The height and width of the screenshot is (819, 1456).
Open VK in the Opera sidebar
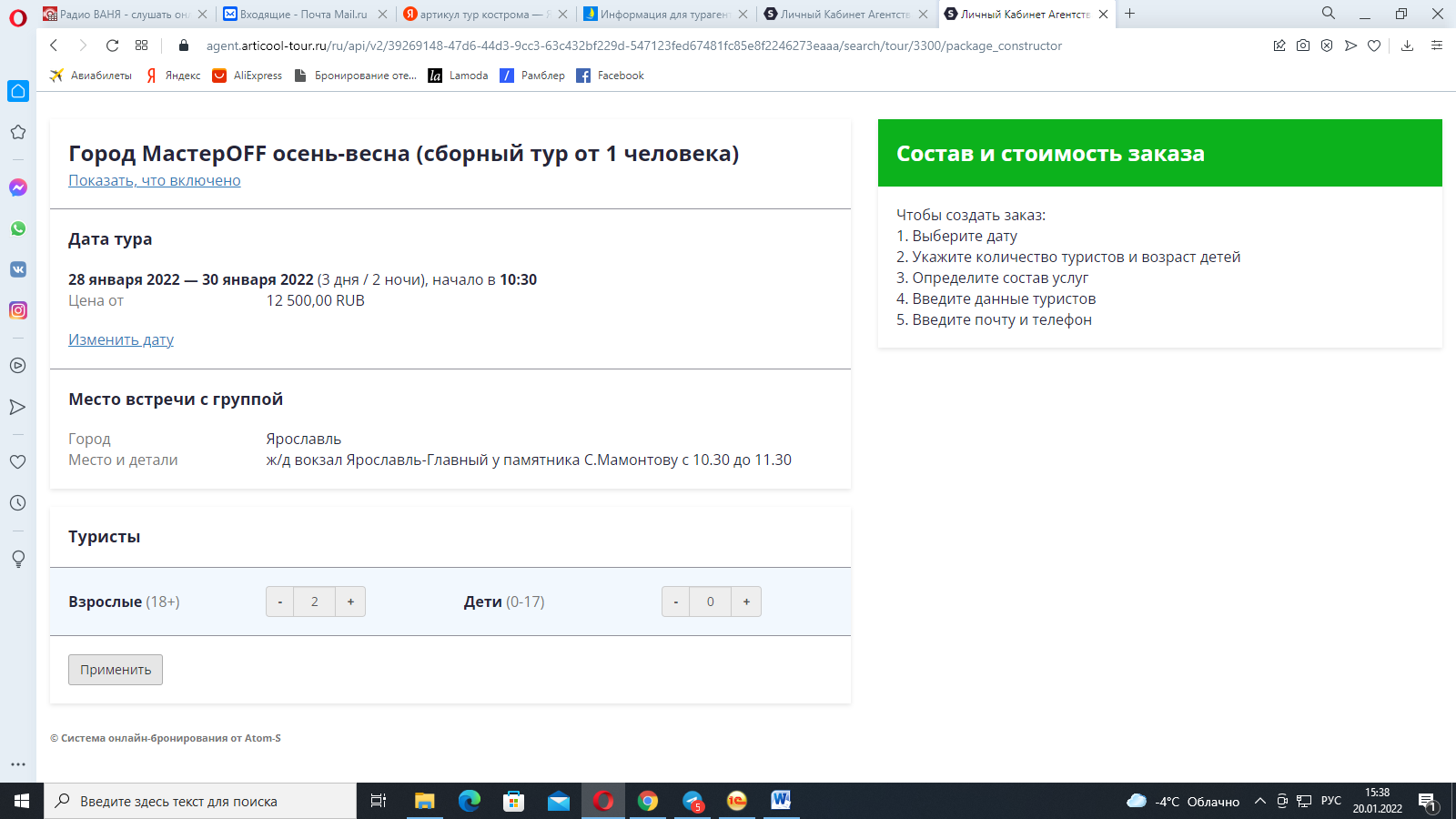point(18,269)
